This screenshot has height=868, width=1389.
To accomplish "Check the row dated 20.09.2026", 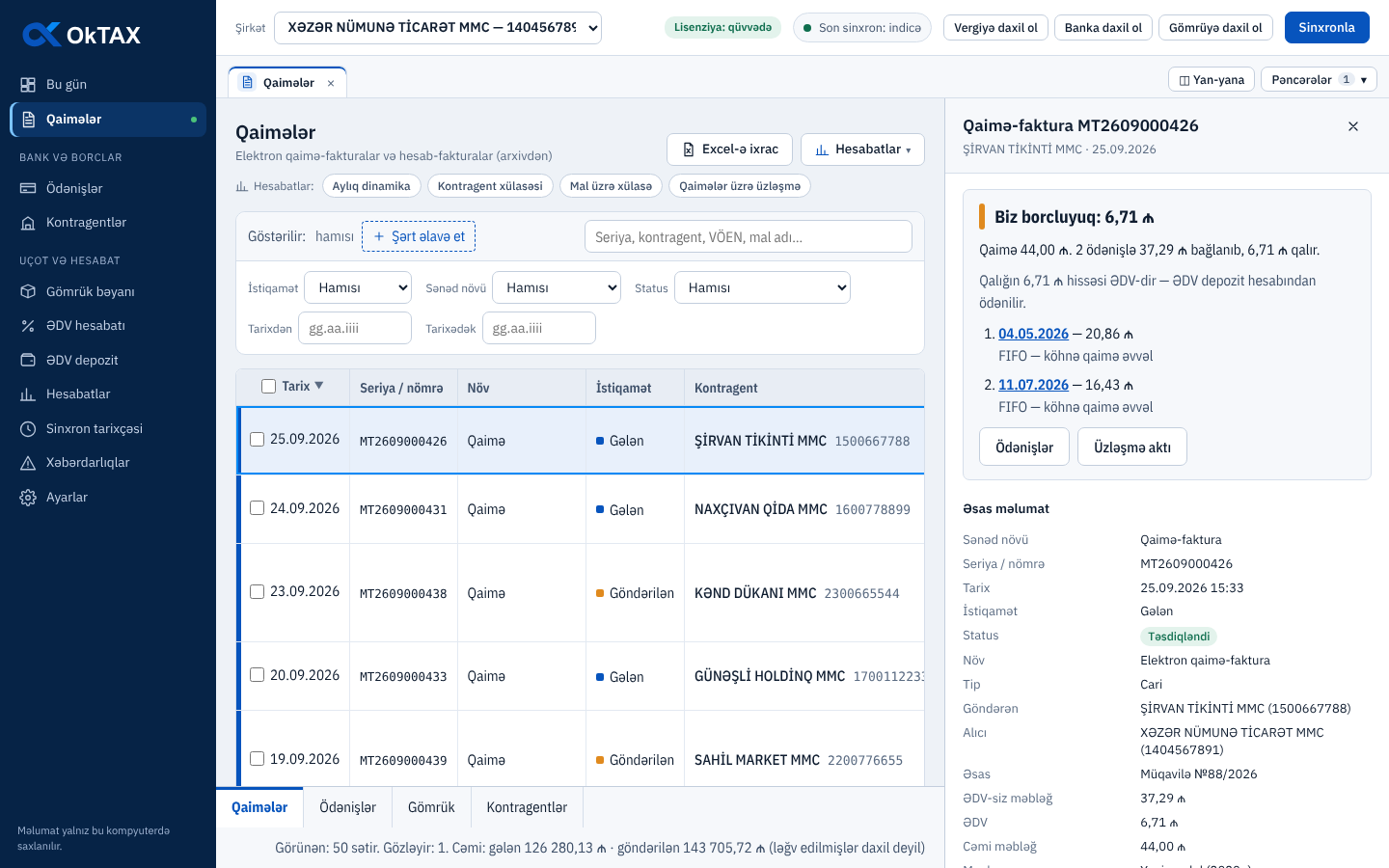I will 258,675.
